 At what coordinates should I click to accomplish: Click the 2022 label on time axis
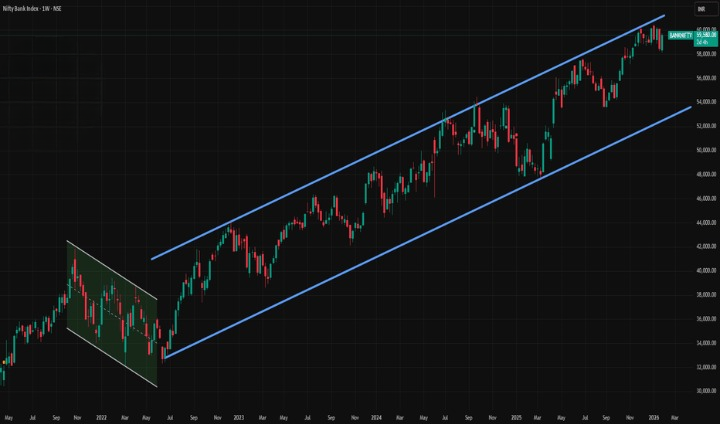[100, 415]
